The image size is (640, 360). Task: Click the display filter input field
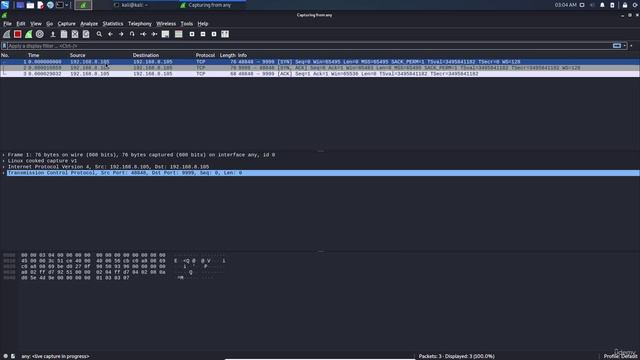(x=309, y=46)
